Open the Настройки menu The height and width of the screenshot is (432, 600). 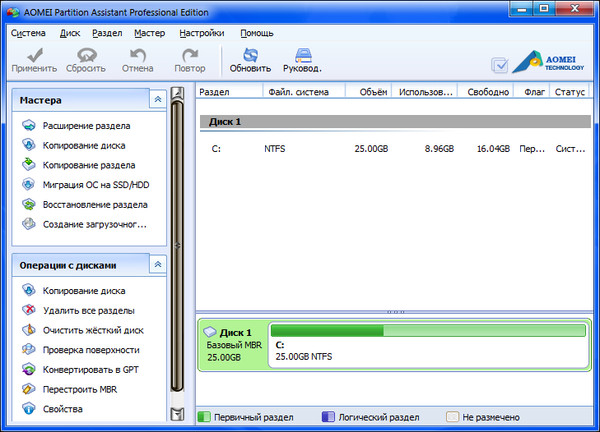(203, 33)
